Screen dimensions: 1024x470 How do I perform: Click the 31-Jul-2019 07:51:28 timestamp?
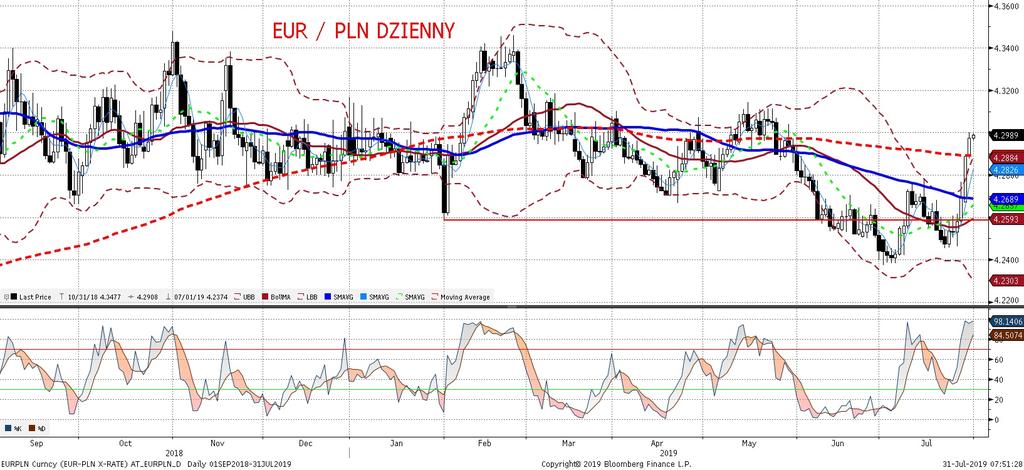tap(980, 464)
